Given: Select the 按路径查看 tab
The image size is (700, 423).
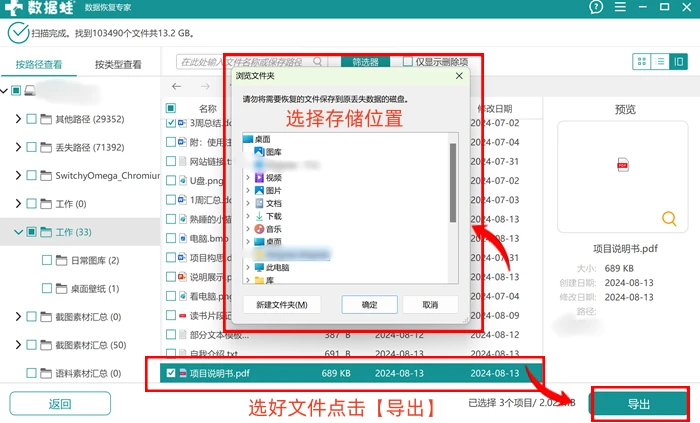Looking at the screenshot, I should 39,65.
